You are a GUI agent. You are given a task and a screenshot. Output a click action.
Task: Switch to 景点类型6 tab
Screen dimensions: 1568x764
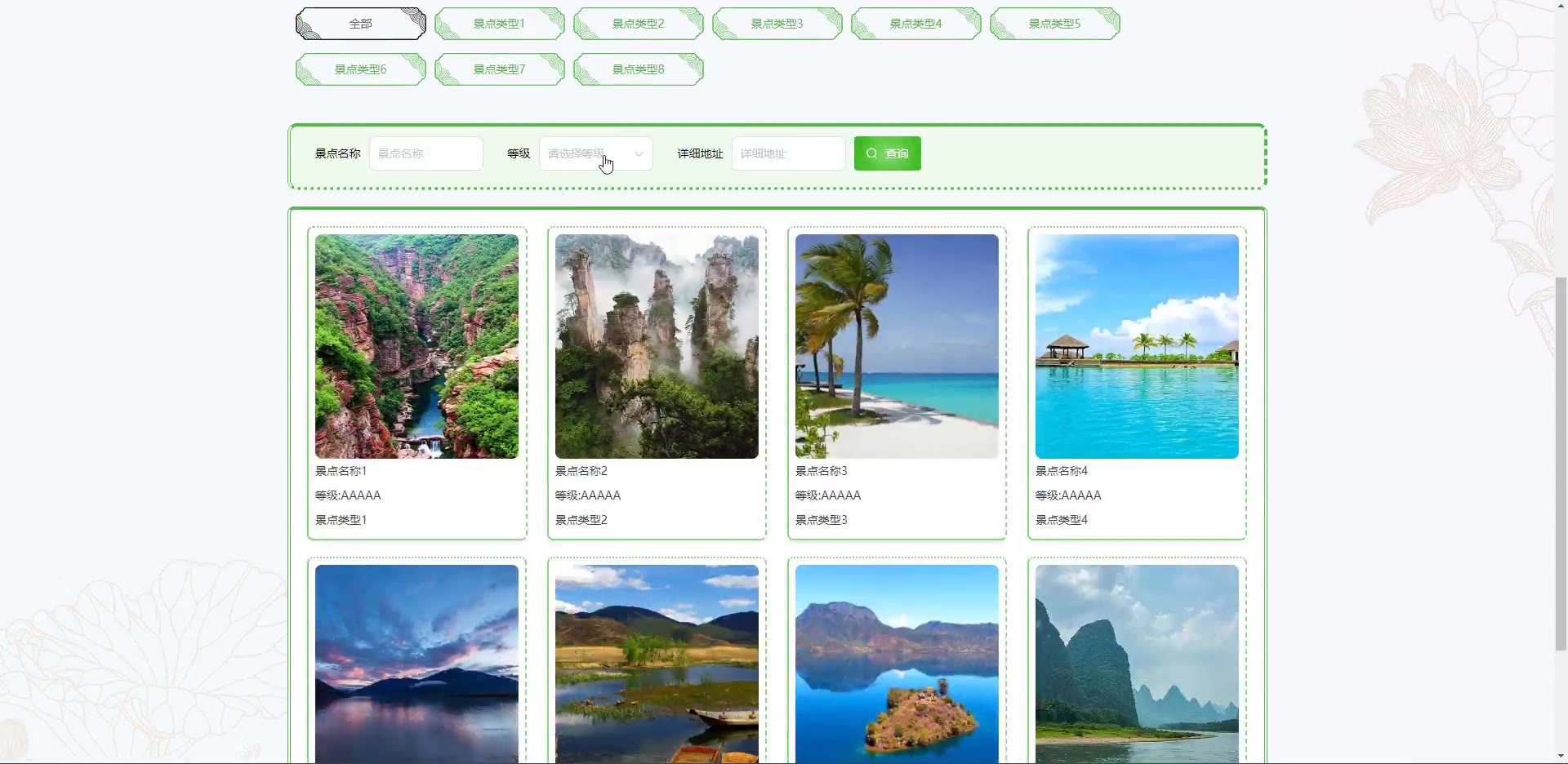(360, 69)
